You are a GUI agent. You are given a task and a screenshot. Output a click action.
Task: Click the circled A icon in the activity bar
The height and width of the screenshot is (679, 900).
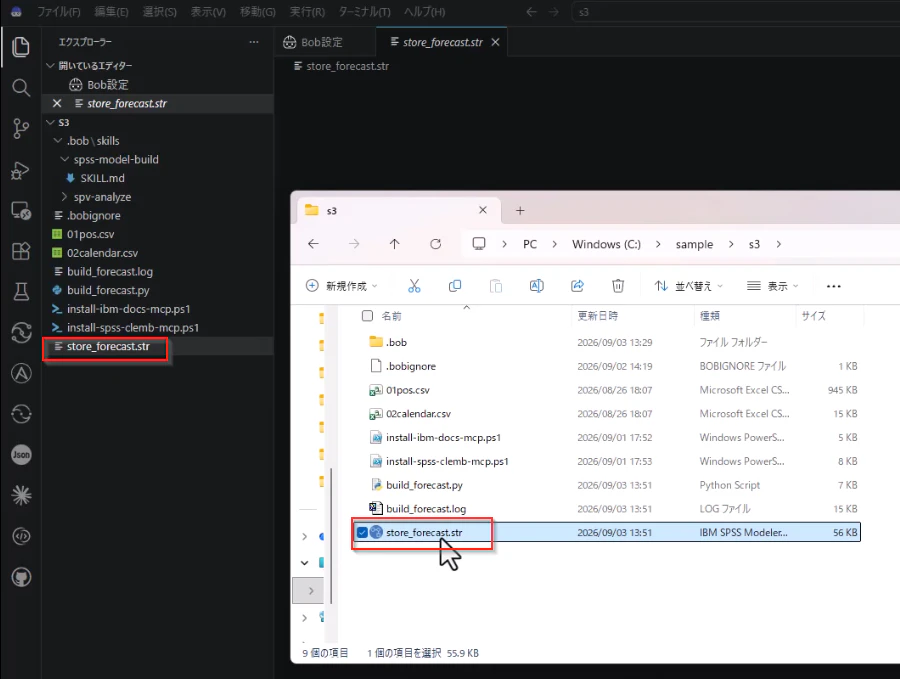[x=21, y=374]
